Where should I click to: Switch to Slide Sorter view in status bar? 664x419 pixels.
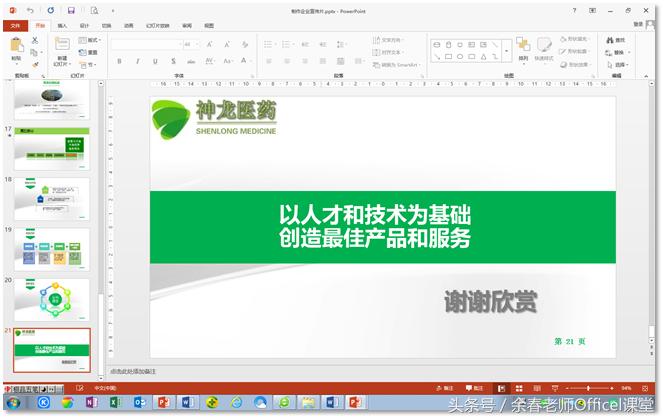(519, 388)
